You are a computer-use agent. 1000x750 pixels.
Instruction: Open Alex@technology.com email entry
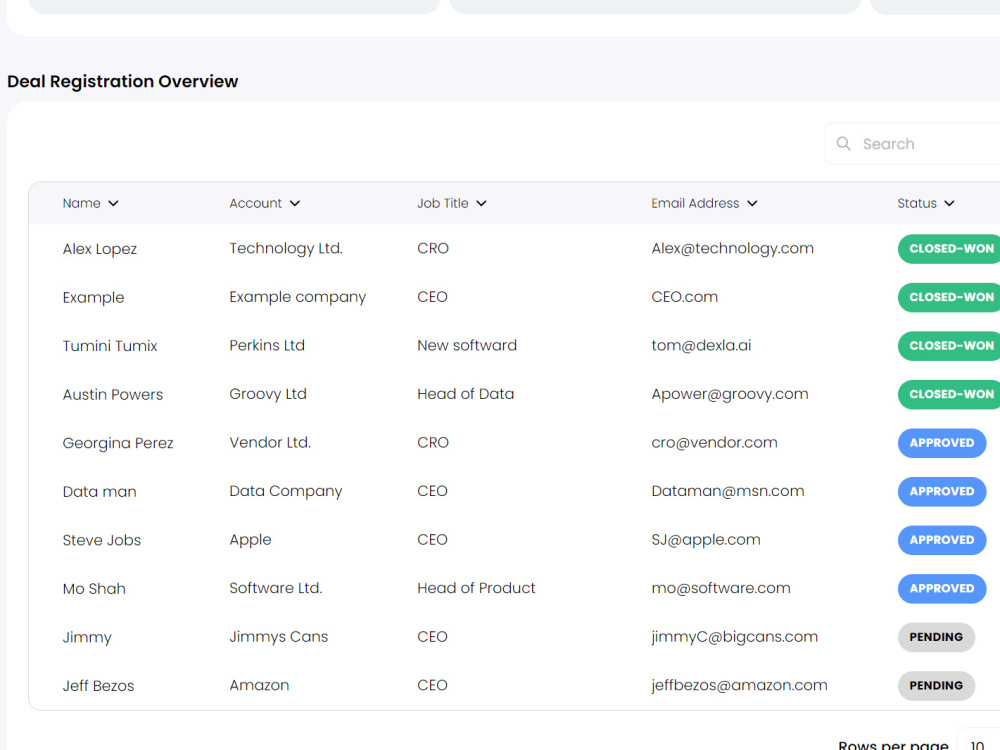pos(732,249)
